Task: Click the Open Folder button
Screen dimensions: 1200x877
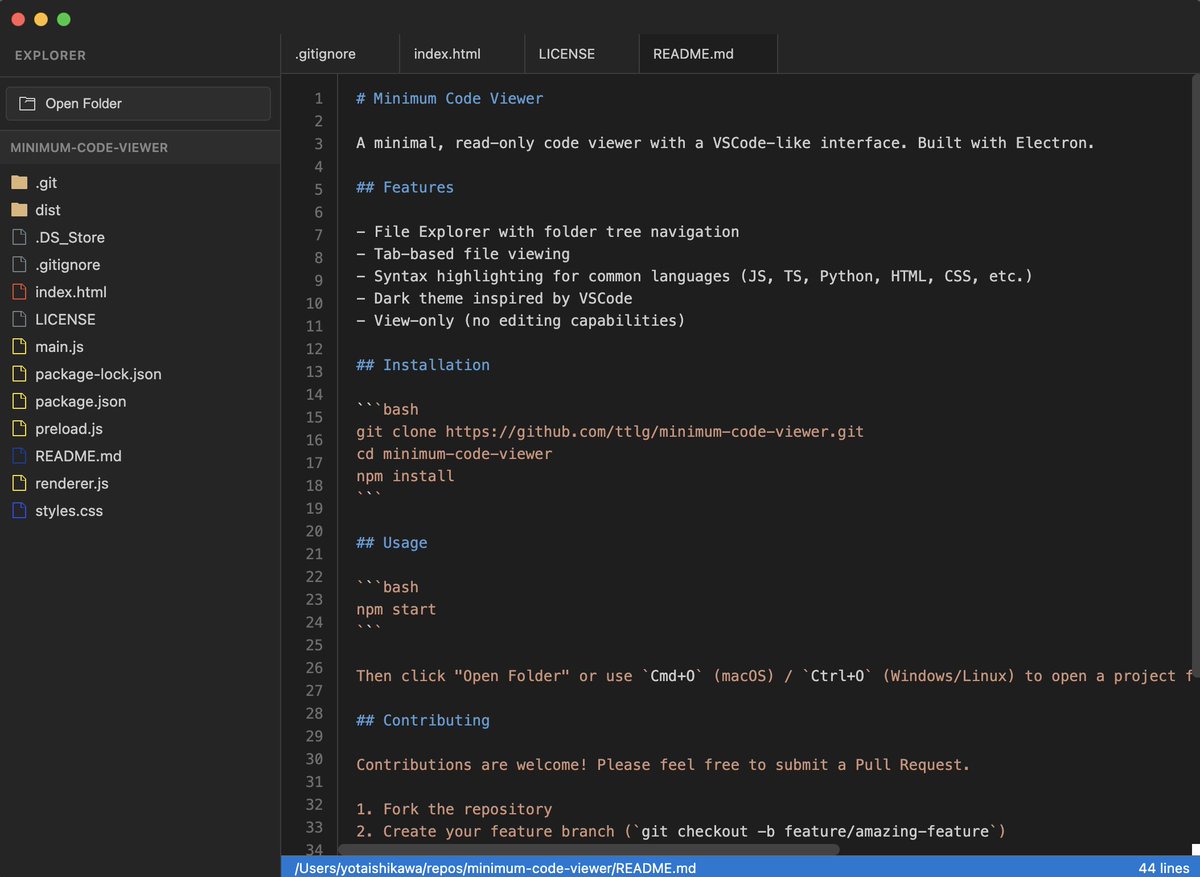Action: pyautogui.click(x=138, y=103)
